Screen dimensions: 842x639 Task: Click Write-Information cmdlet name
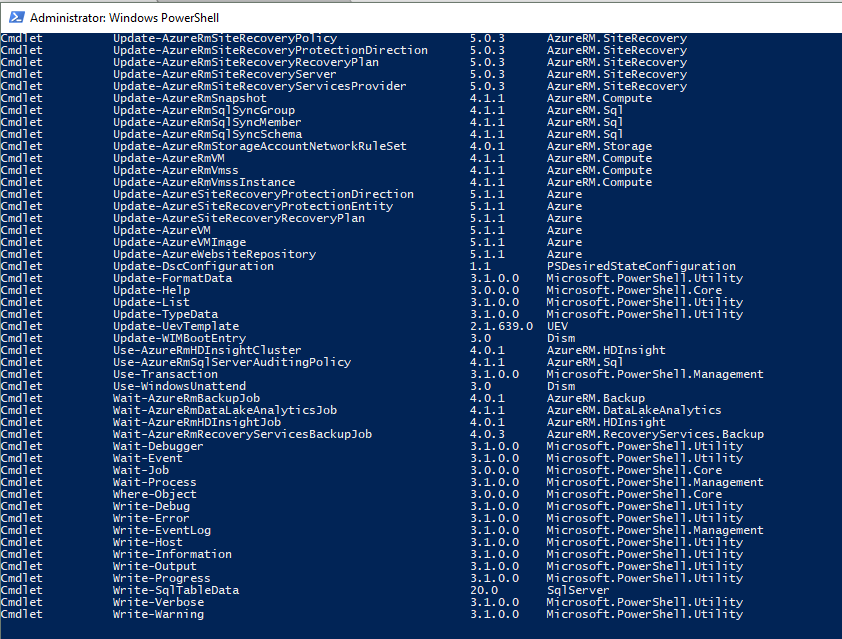pos(172,554)
